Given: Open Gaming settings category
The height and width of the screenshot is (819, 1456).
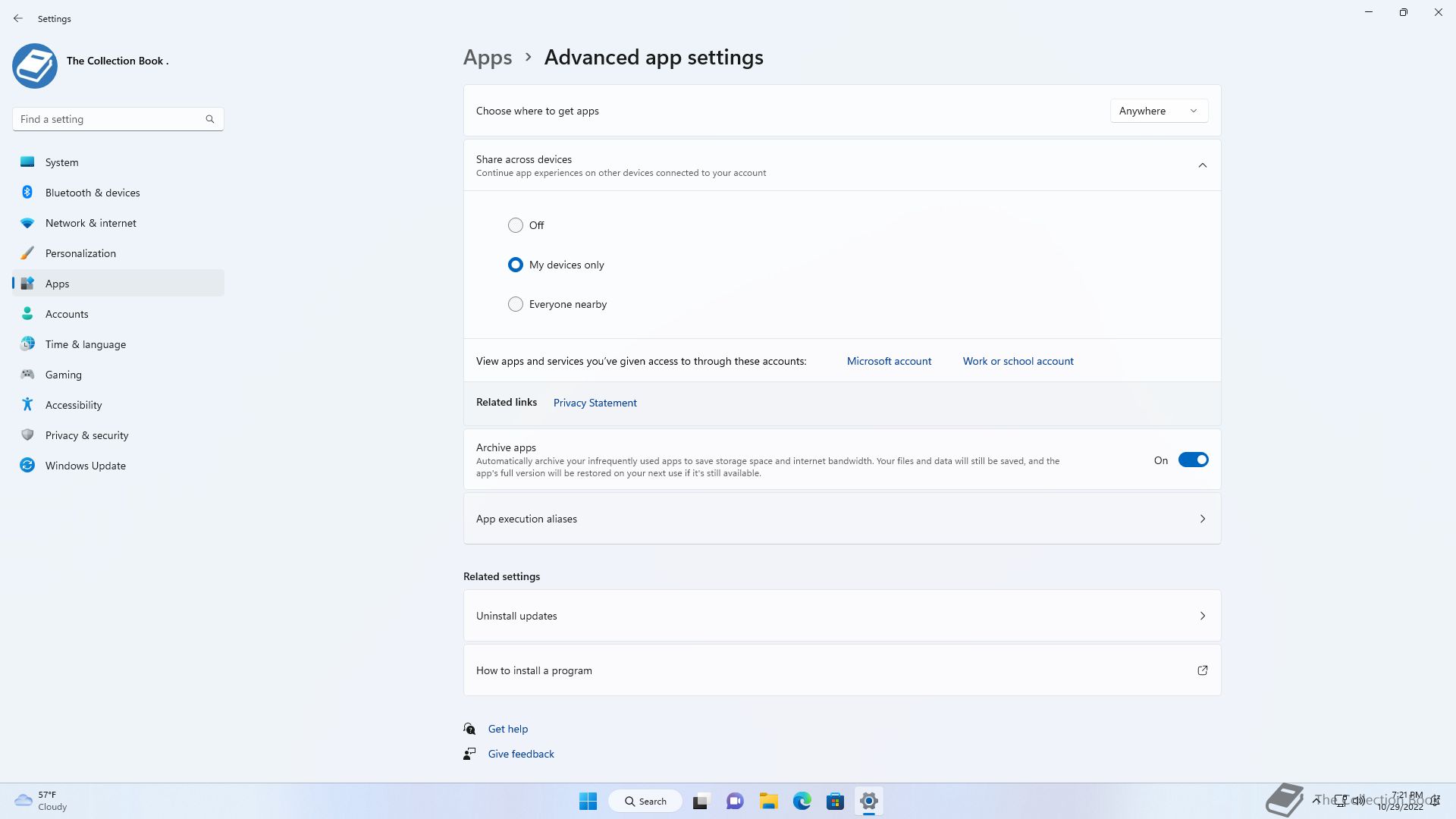Looking at the screenshot, I should click(118, 375).
